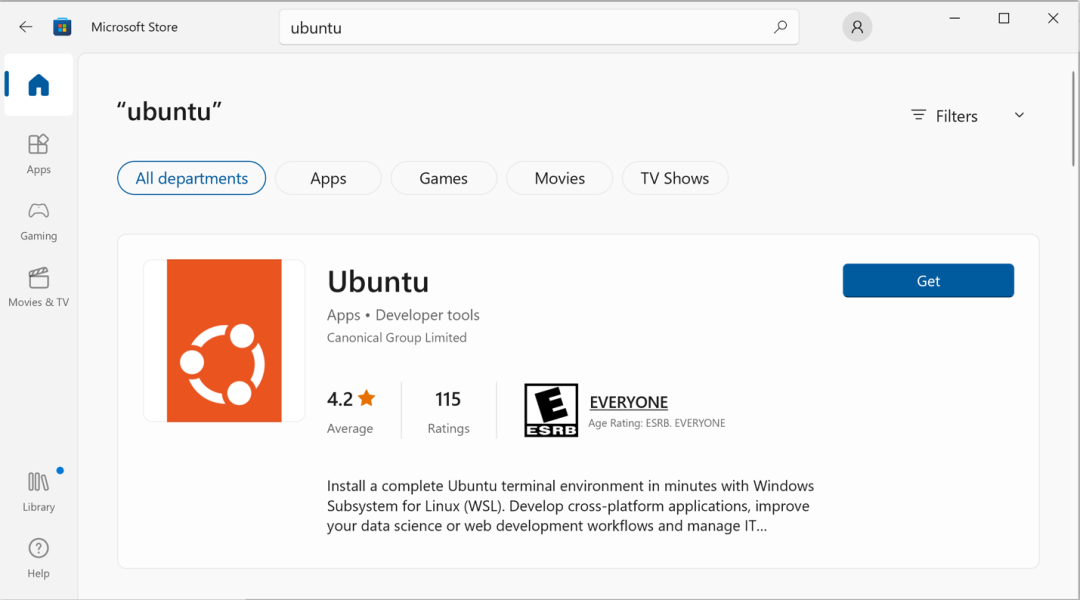Switch to the Games department tab
This screenshot has height=600, width=1080.
[x=444, y=178]
